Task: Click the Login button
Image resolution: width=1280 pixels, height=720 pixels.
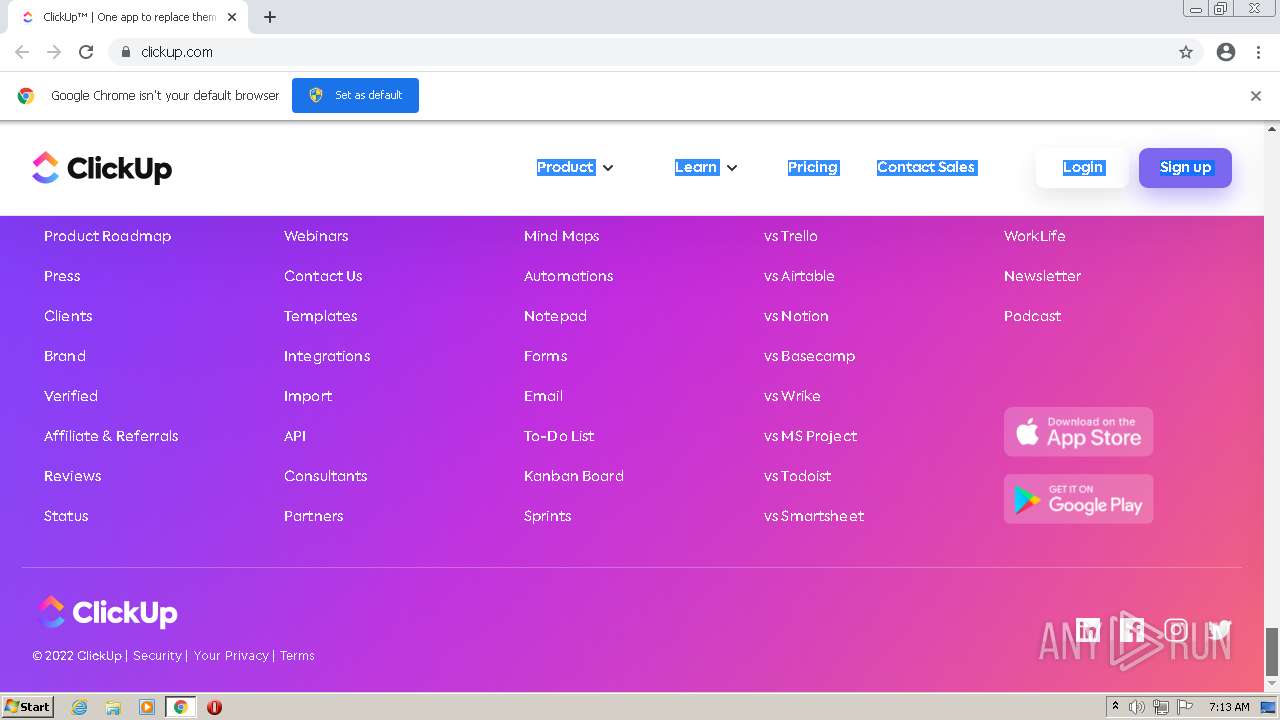Action: 1083,167
